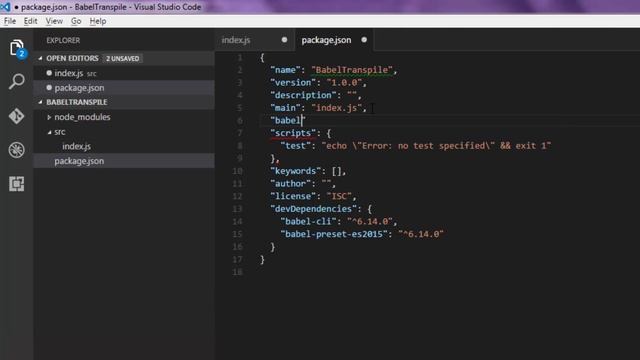Open the Explorer view in activity bar
This screenshot has width=640, height=360.
(17, 49)
